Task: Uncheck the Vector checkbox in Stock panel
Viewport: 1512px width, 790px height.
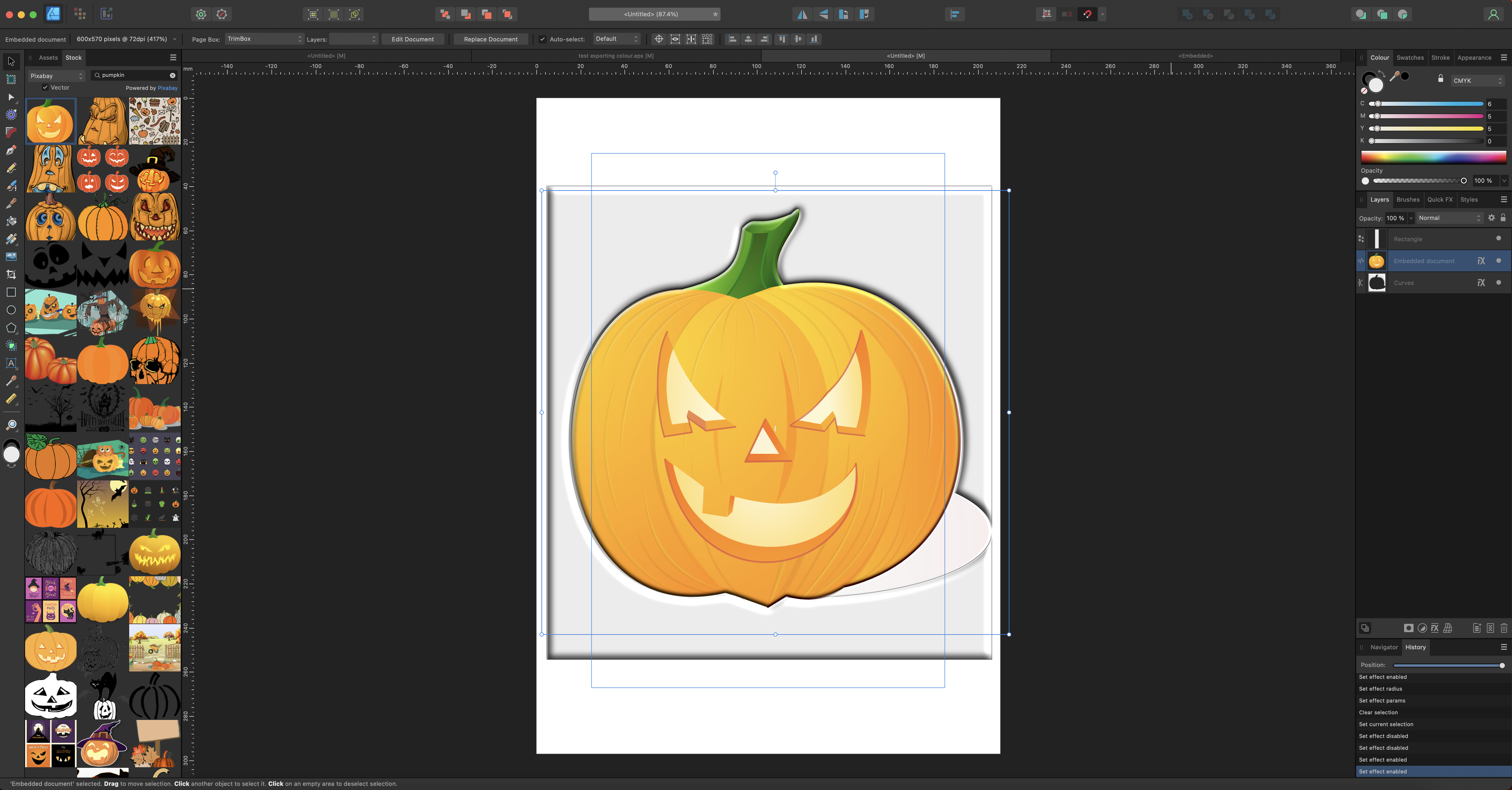Action: (x=45, y=88)
